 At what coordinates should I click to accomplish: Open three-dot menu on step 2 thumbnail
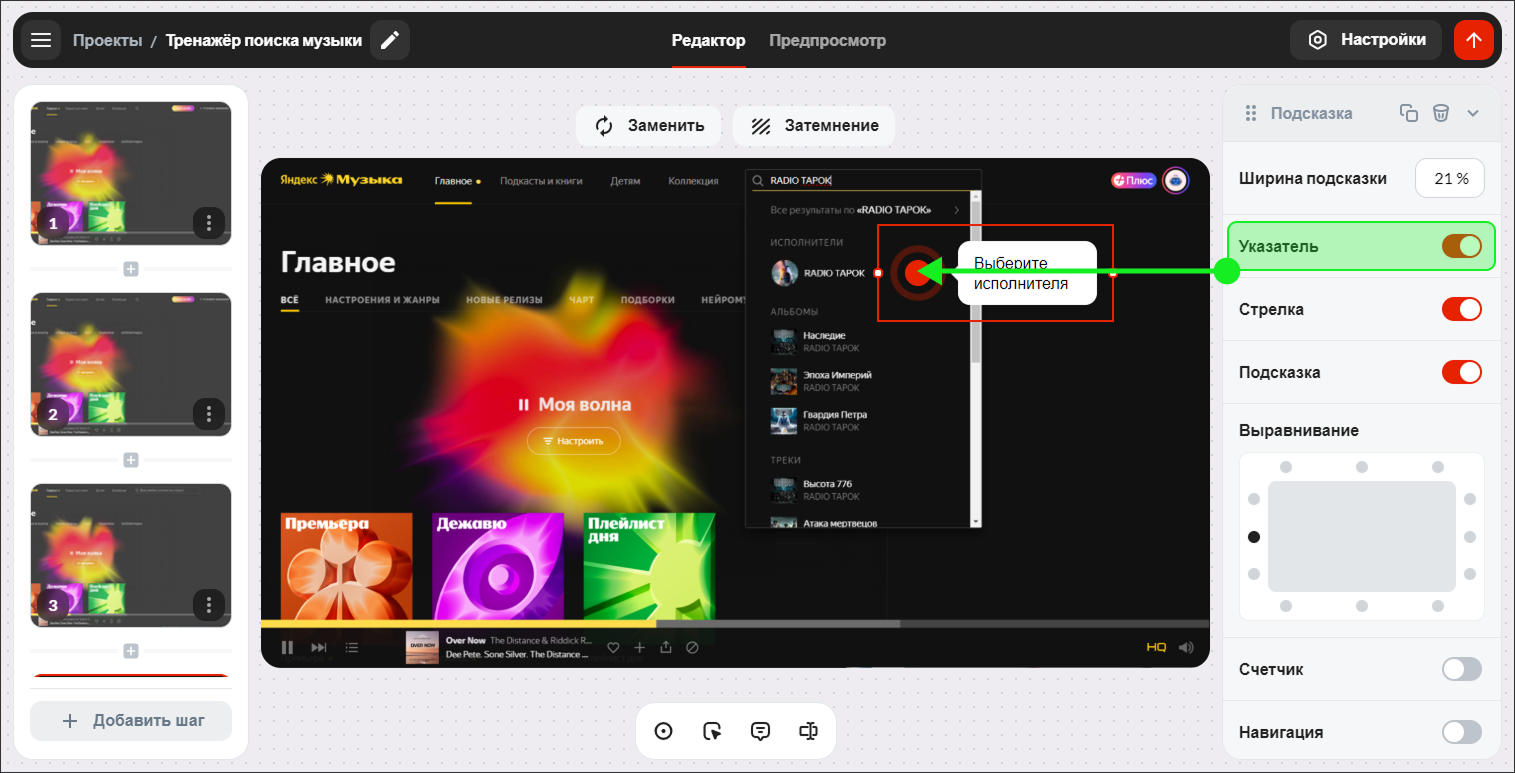coord(208,413)
